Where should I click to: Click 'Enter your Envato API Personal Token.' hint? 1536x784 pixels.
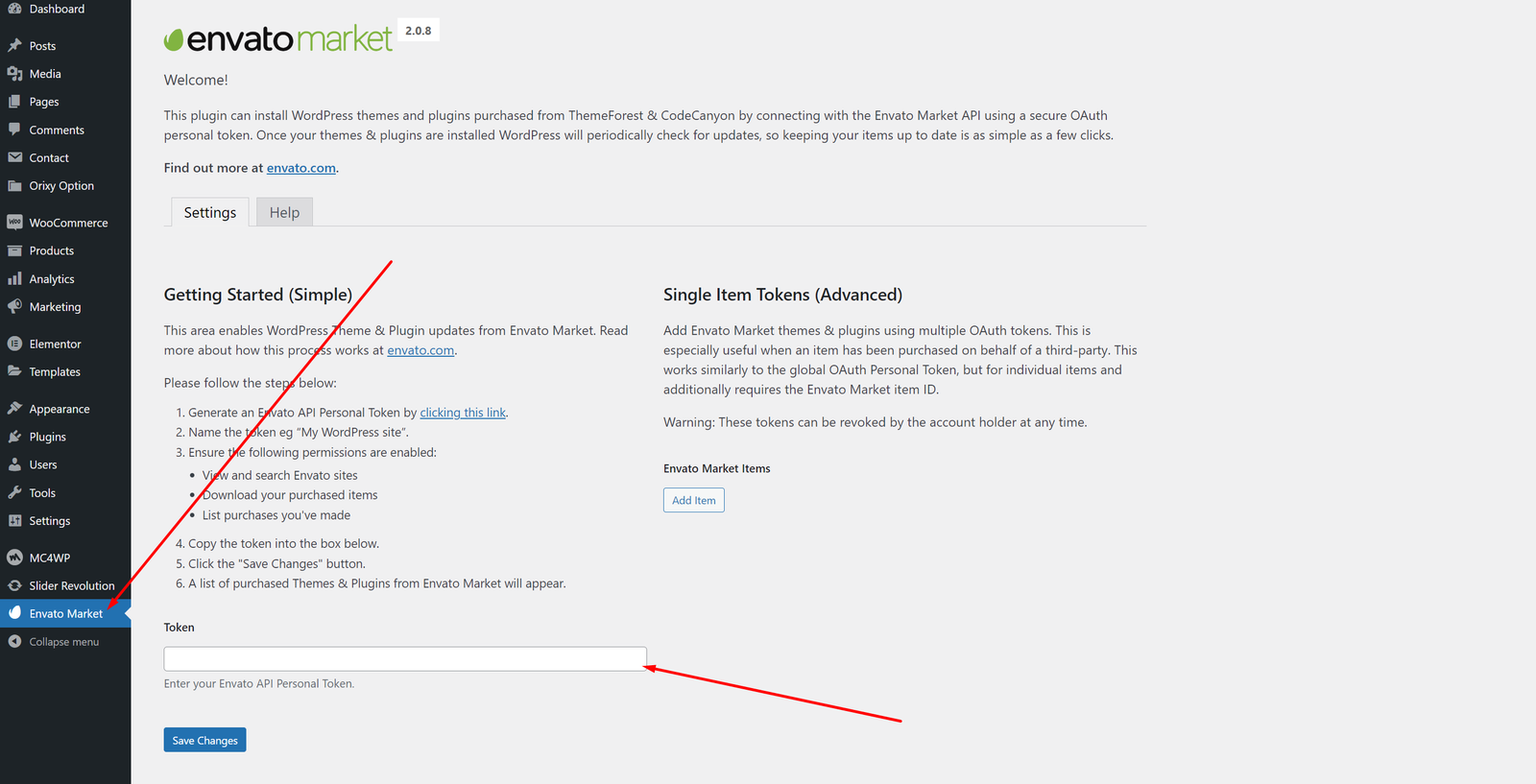(x=259, y=684)
